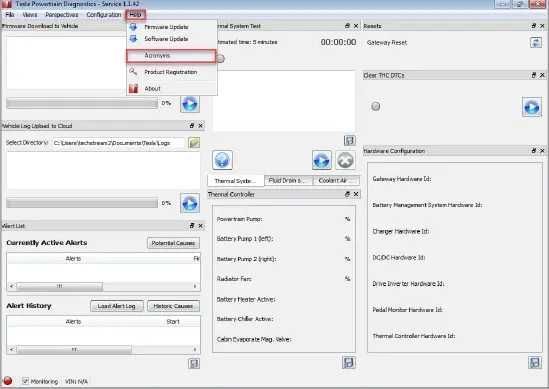Click the Thermal System Test status circle

click(x=220, y=58)
